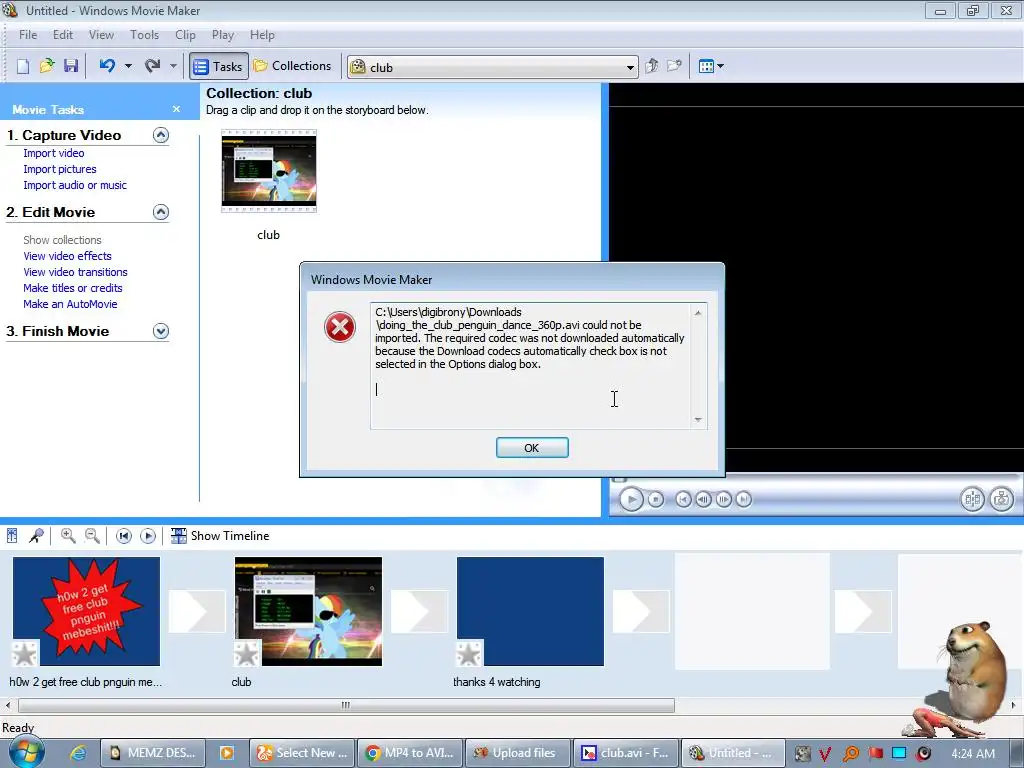Viewport: 1024px width, 768px height.
Task: Select the thanks 4 watching storyboard clip
Action: pyautogui.click(x=530, y=611)
